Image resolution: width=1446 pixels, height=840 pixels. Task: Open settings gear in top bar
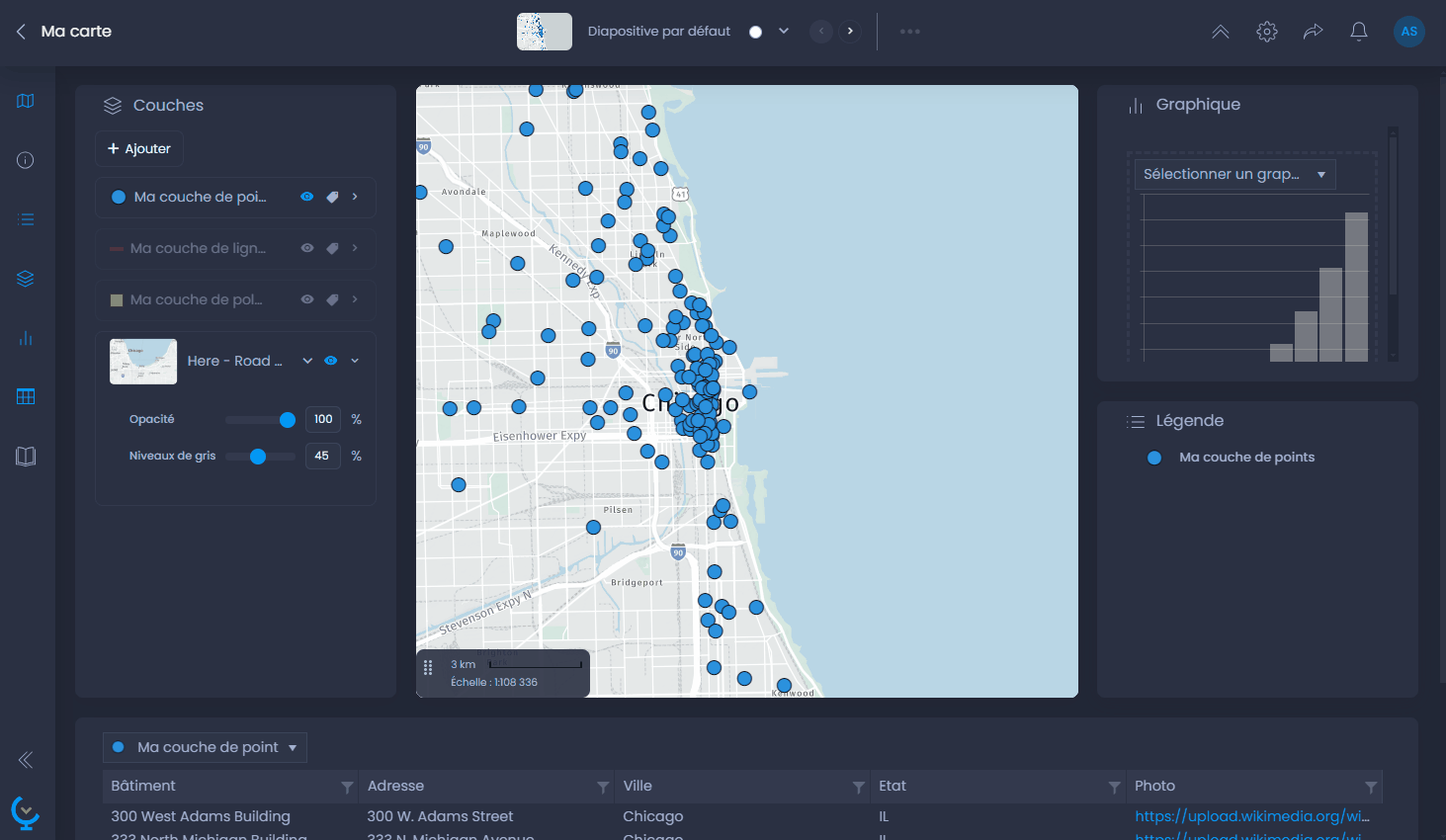point(1267,32)
